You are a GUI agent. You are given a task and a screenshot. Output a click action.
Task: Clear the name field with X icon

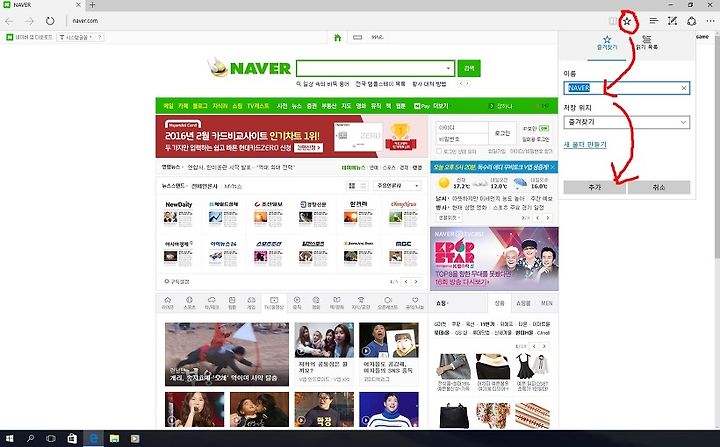(684, 88)
